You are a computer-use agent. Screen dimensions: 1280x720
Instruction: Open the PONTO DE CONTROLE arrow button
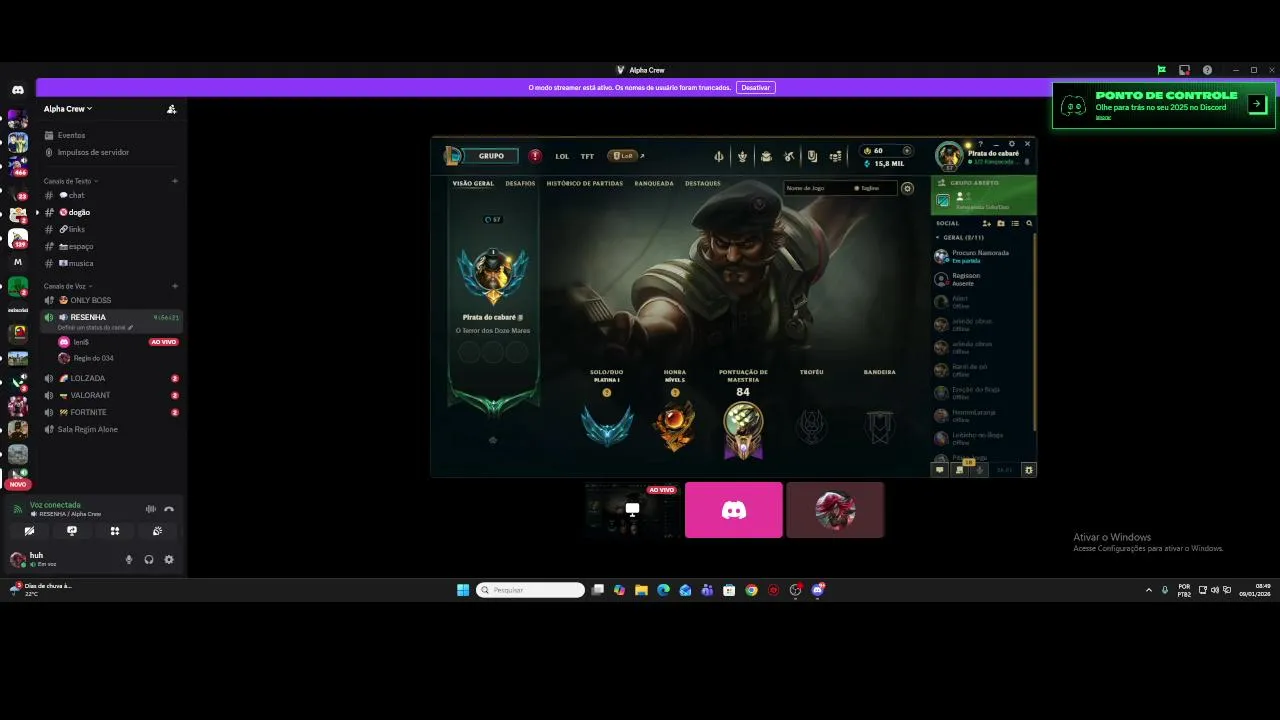tap(1257, 103)
